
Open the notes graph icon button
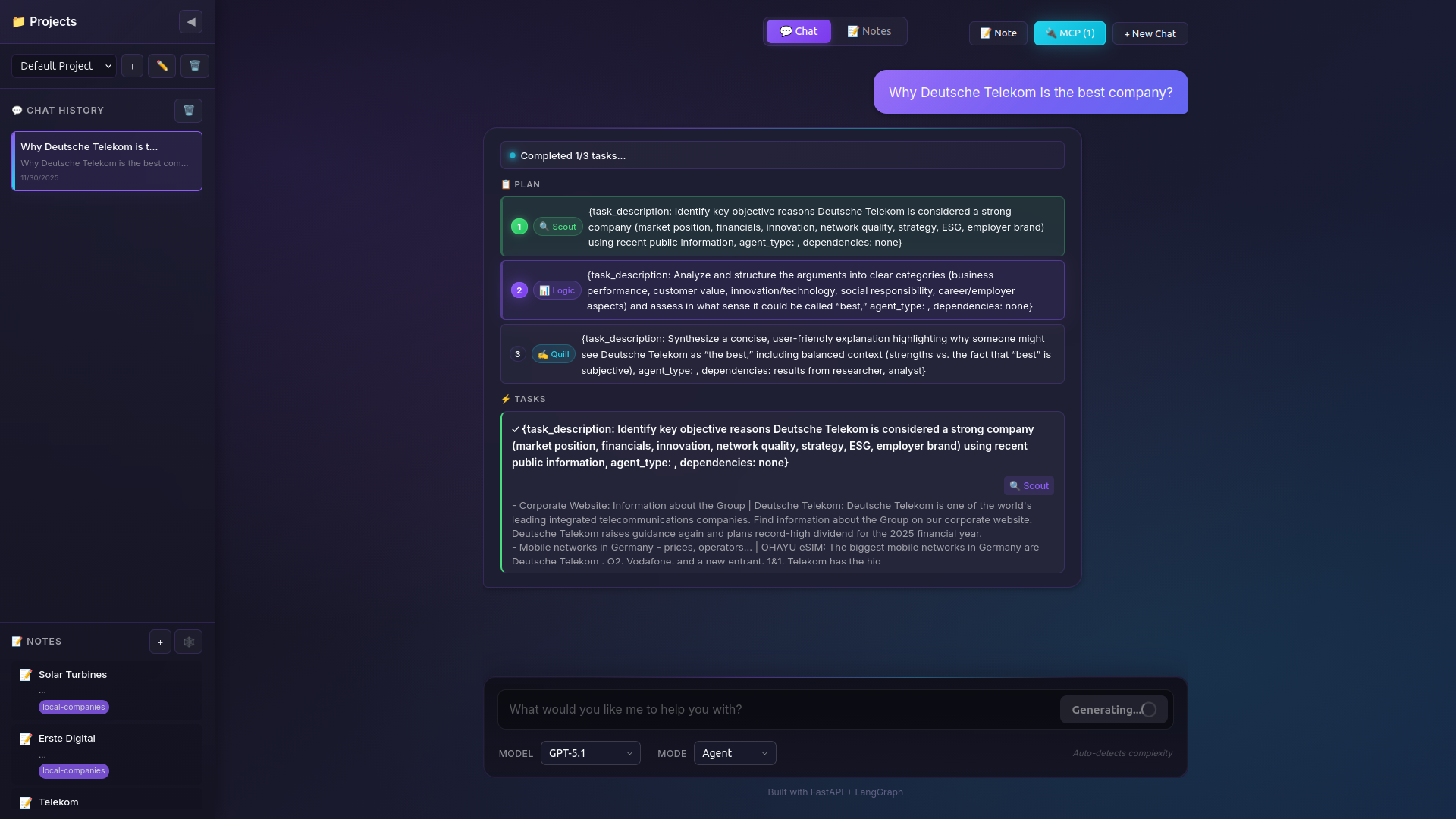pyautogui.click(x=188, y=642)
